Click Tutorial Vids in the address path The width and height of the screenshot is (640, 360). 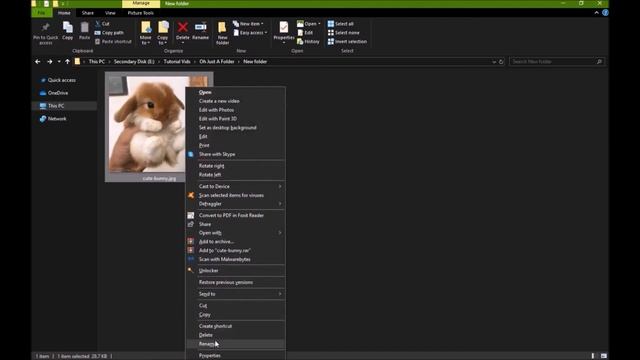tap(177, 62)
